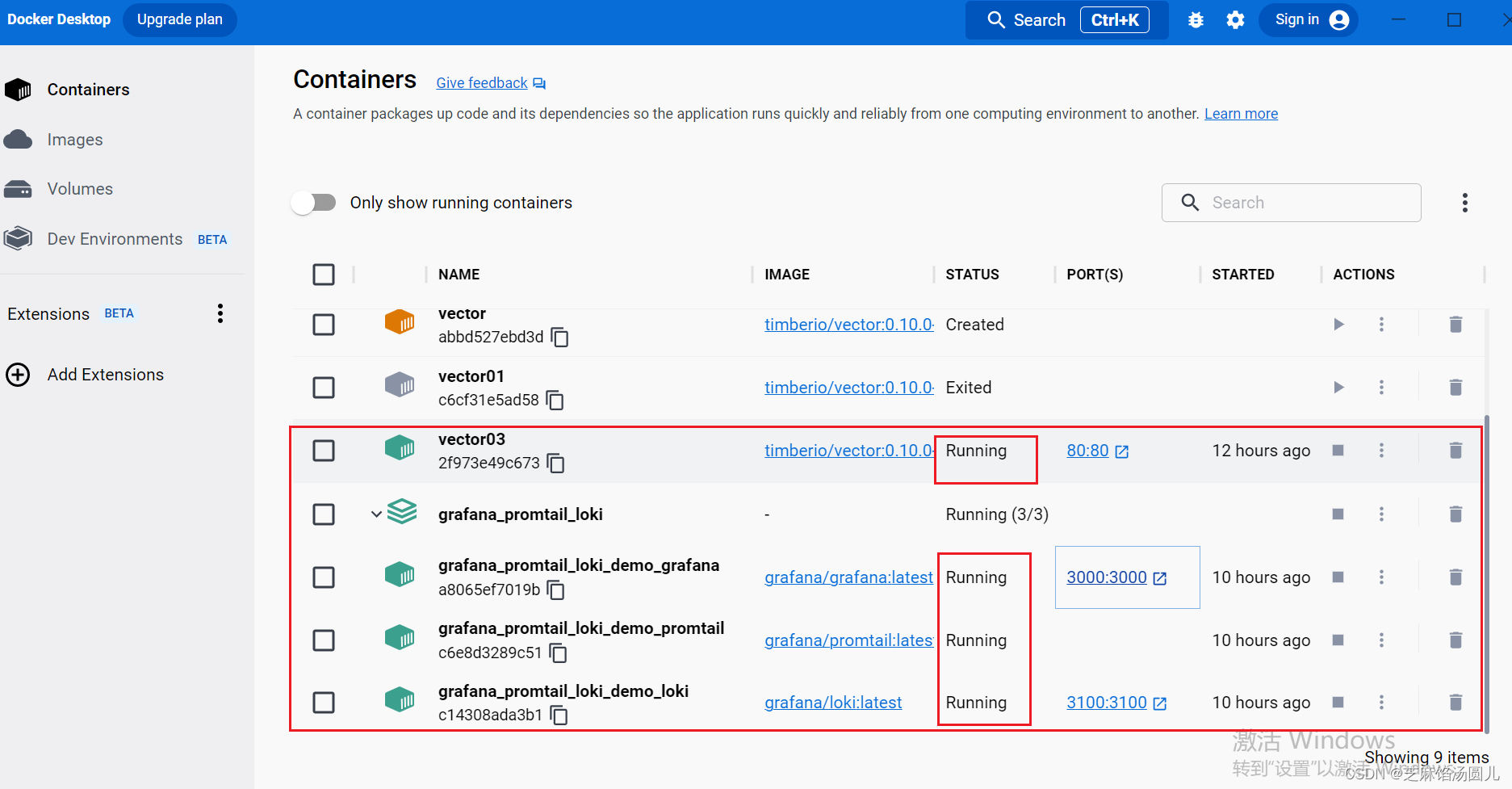Image resolution: width=1512 pixels, height=789 pixels.
Task: Click the Sign in button
Action: (1309, 19)
